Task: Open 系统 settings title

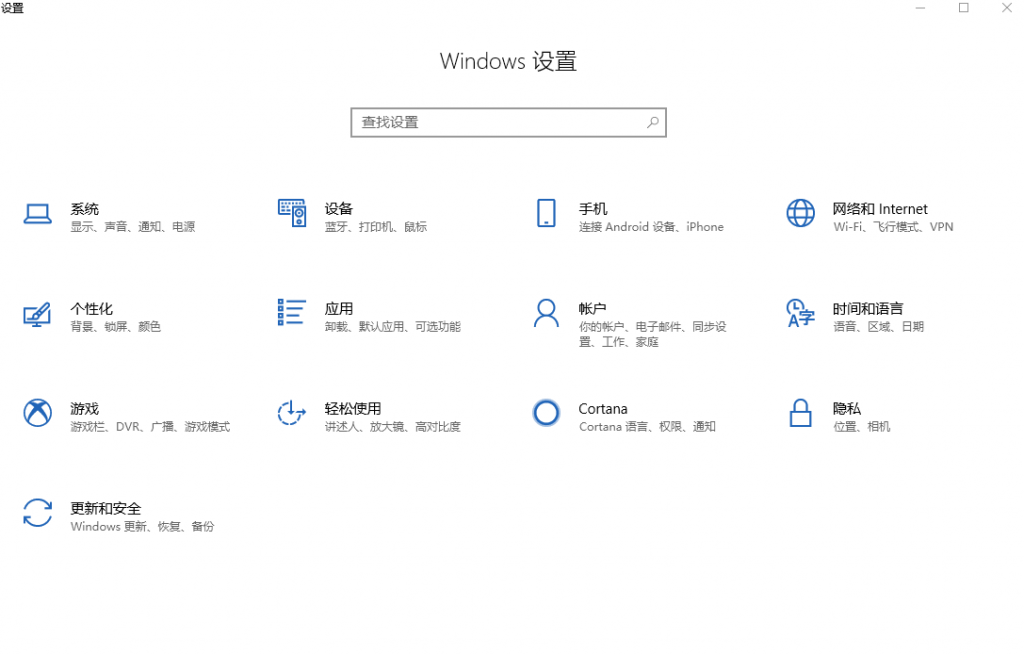Action: click(x=85, y=209)
